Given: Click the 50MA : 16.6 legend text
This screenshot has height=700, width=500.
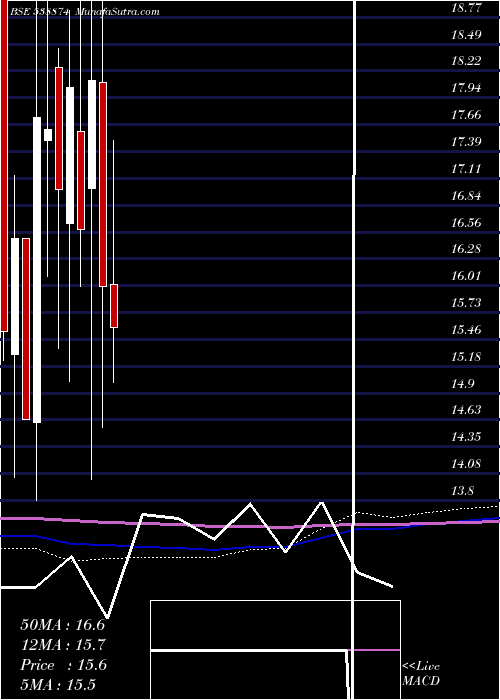Looking at the screenshot, I should [x=63, y=625].
